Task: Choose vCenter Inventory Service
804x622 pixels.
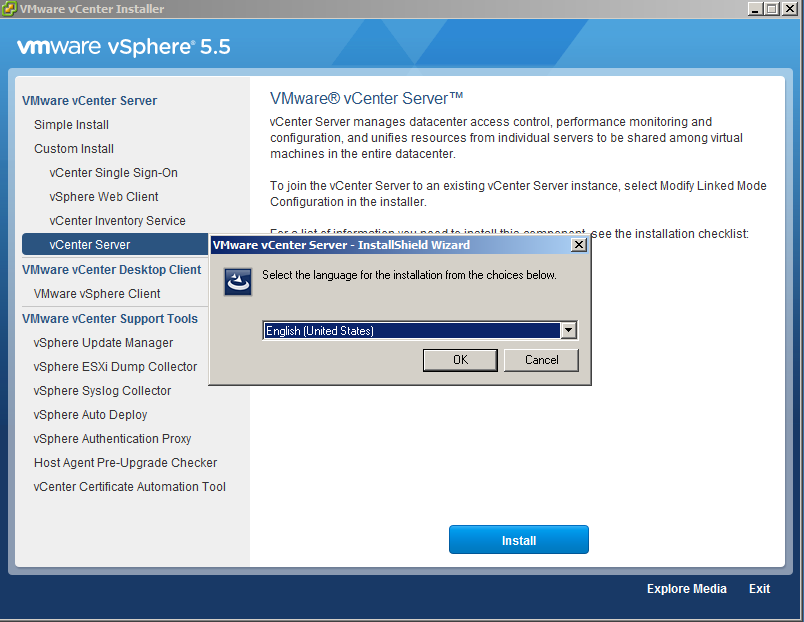Action: 117,221
